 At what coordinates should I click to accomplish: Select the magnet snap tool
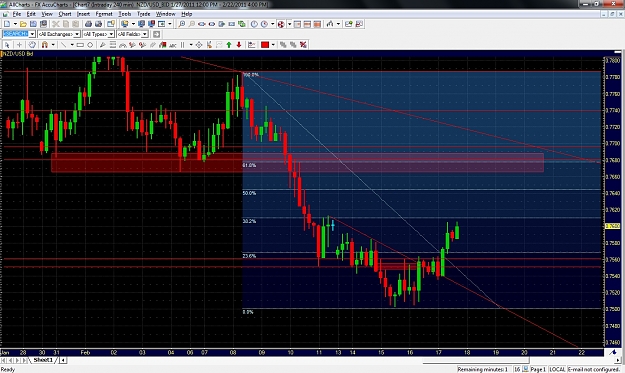click(45, 45)
